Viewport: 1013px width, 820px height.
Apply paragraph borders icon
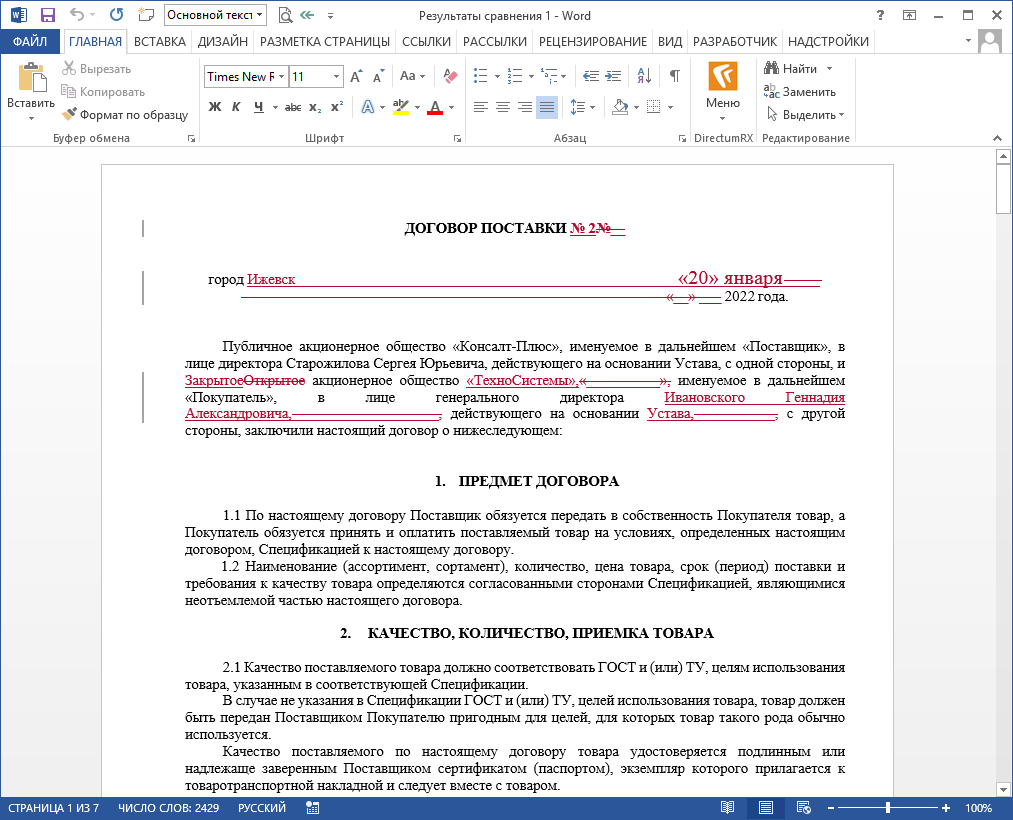tap(654, 107)
